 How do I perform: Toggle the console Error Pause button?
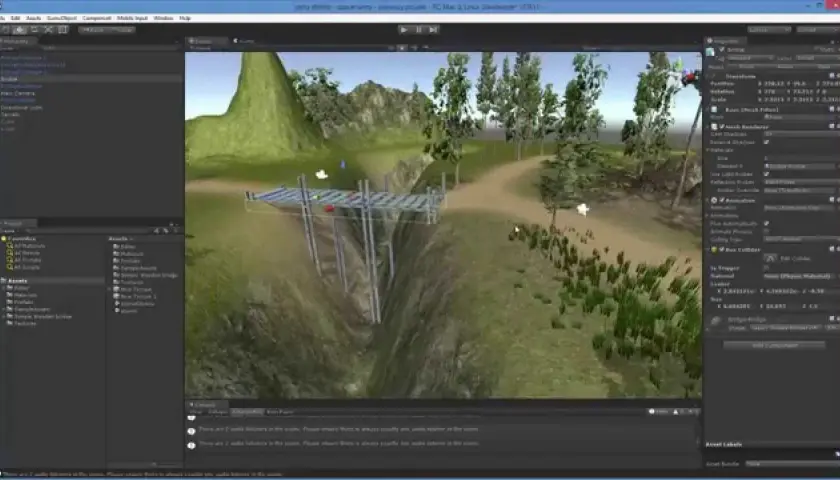tap(280, 411)
